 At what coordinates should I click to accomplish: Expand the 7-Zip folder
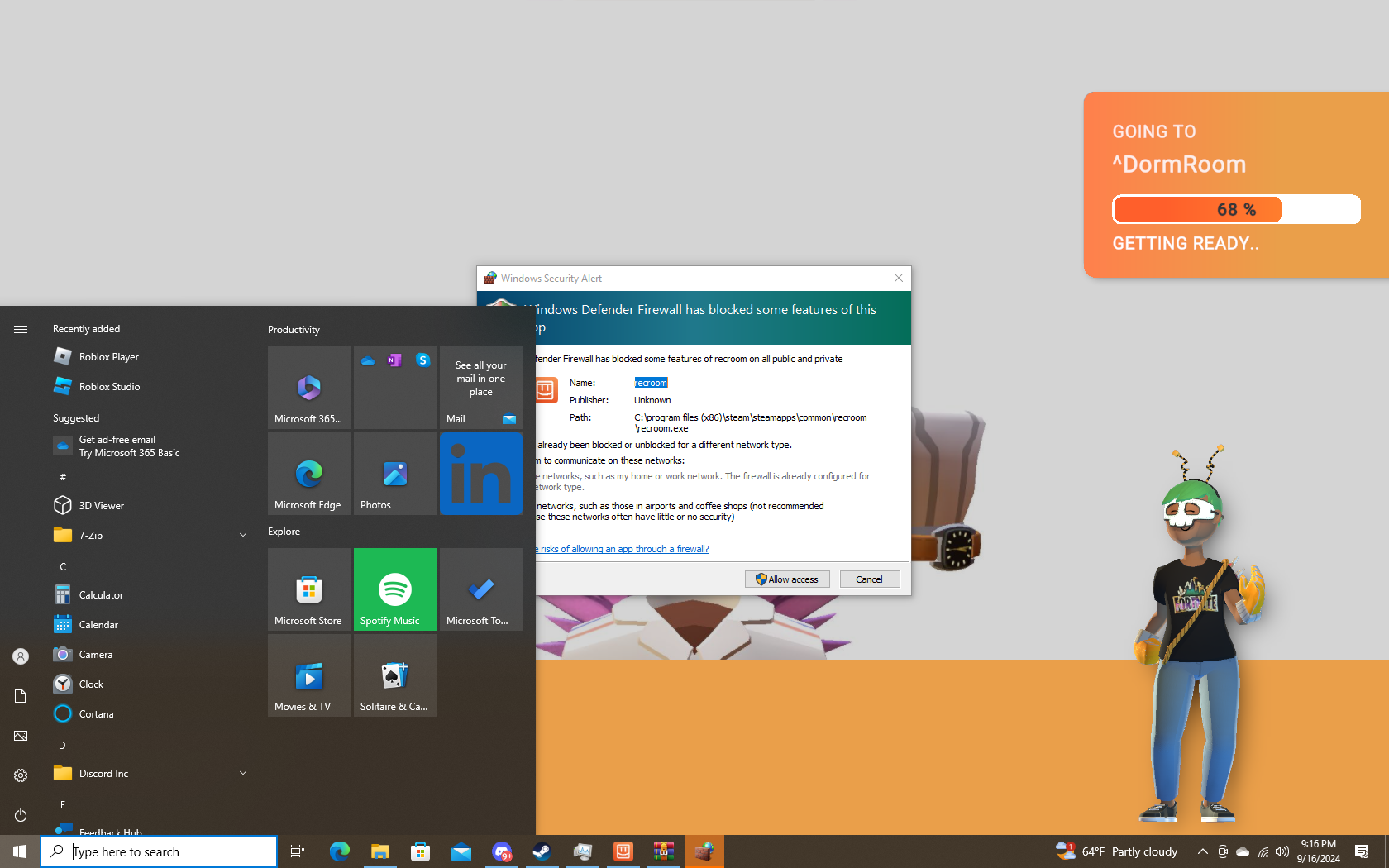point(149,535)
